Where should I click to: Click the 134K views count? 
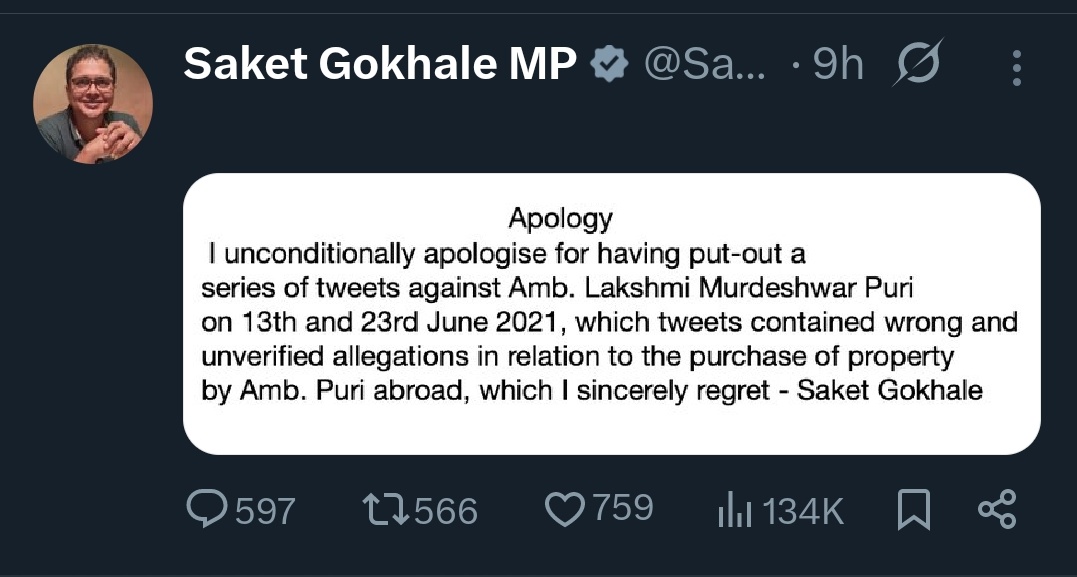(803, 511)
